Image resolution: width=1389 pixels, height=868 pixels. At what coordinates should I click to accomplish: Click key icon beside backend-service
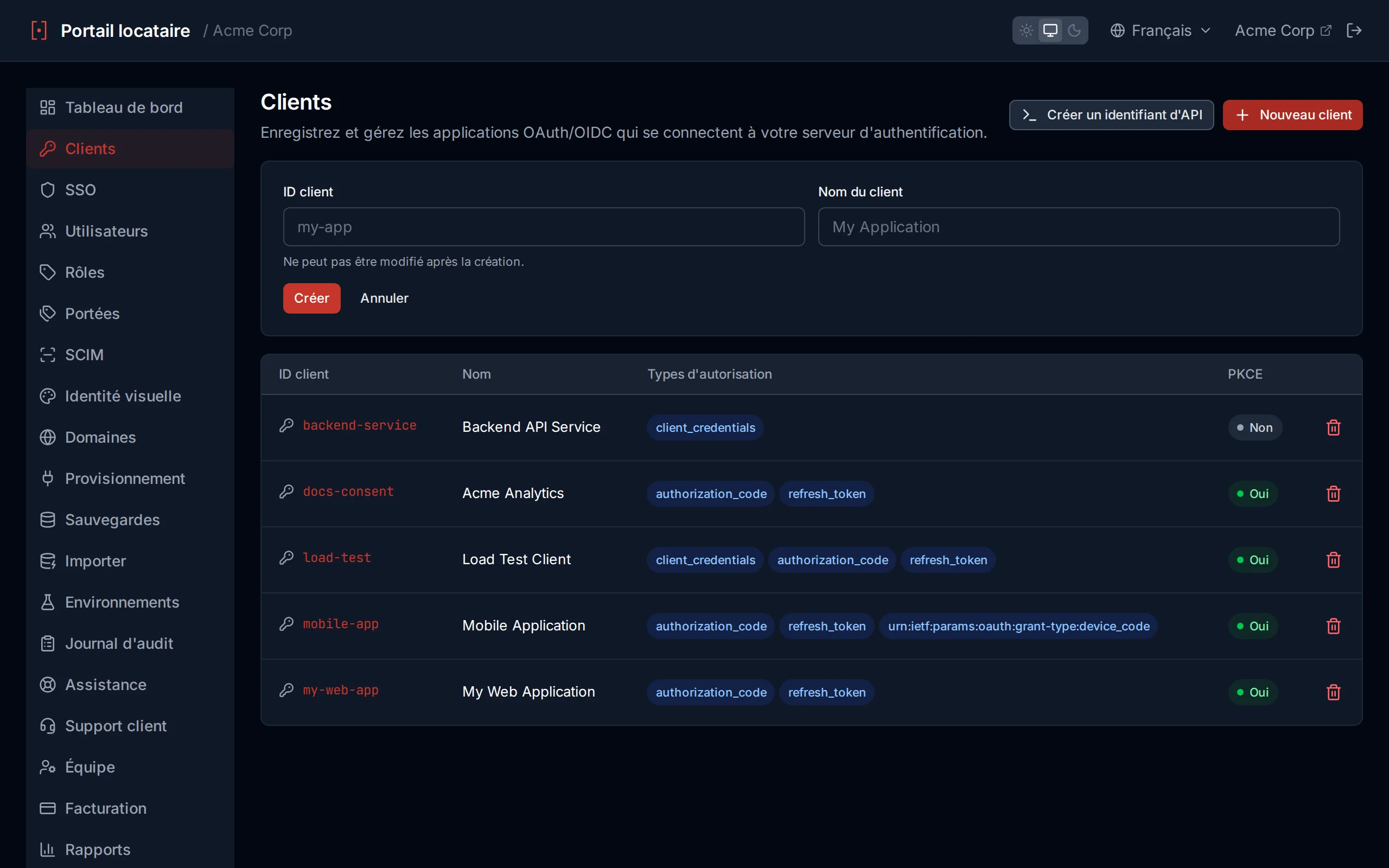[x=286, y=425]
